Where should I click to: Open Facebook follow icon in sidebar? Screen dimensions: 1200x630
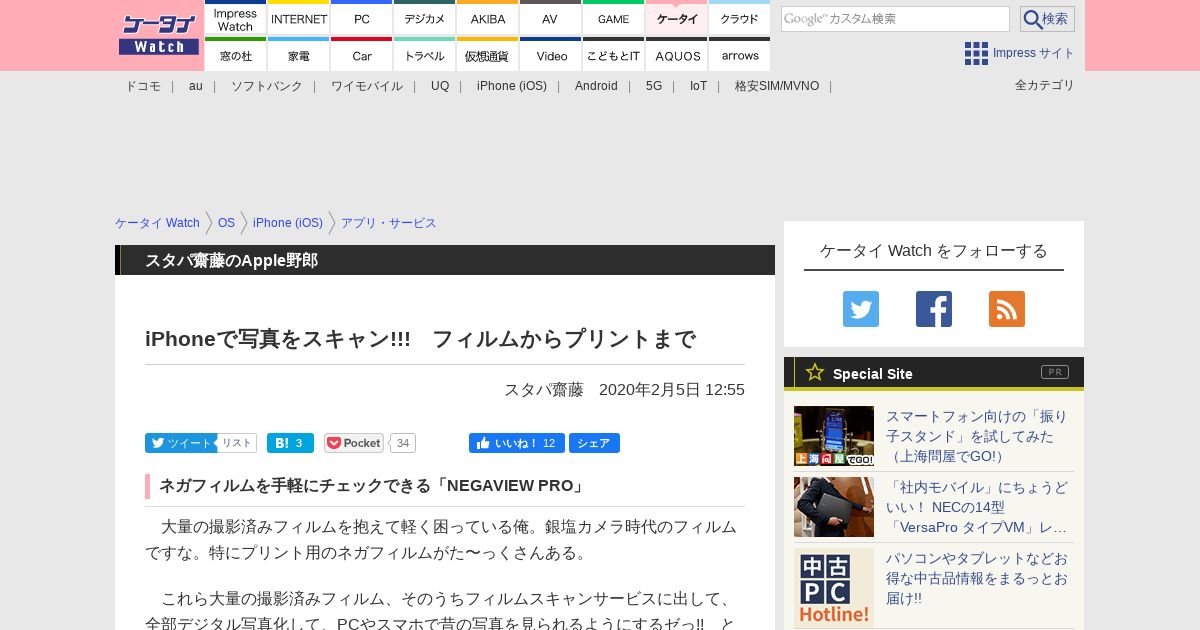(x=934, y=309)
